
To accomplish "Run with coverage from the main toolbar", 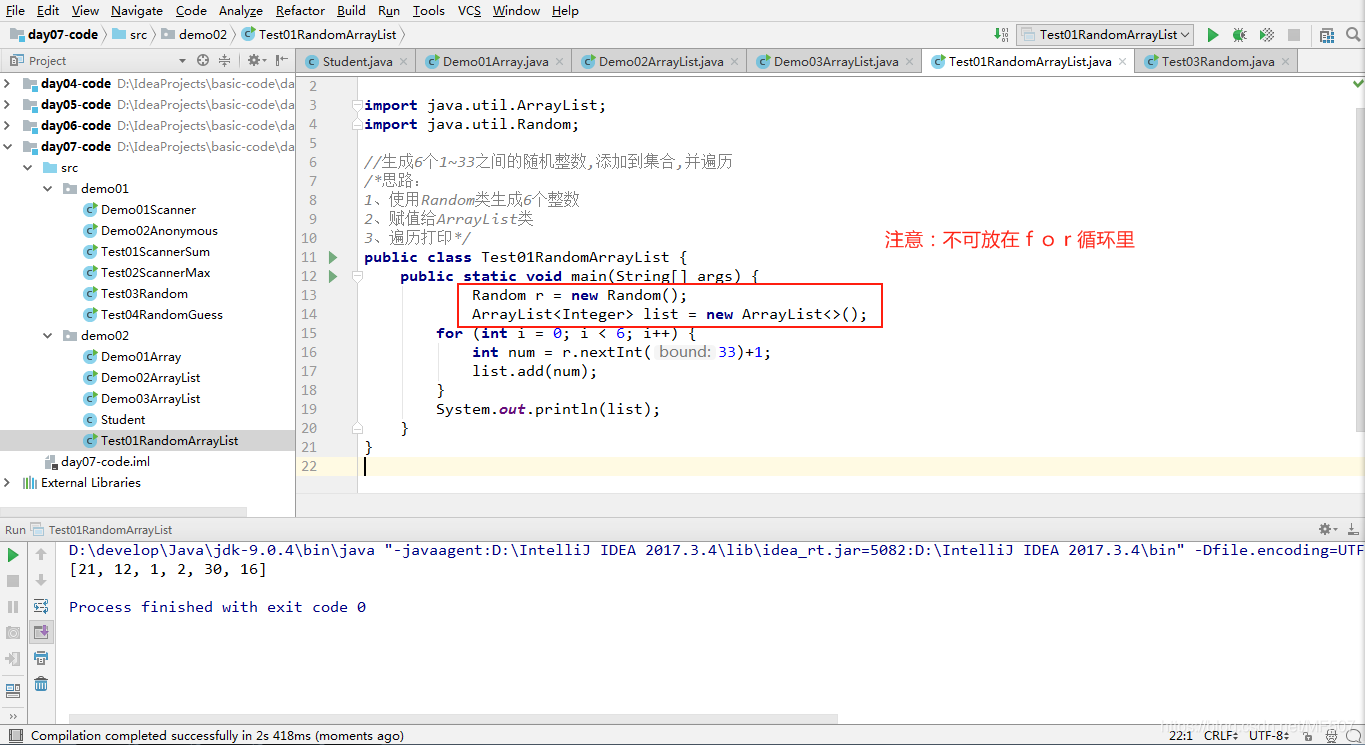I will (x=1267, y=35).
